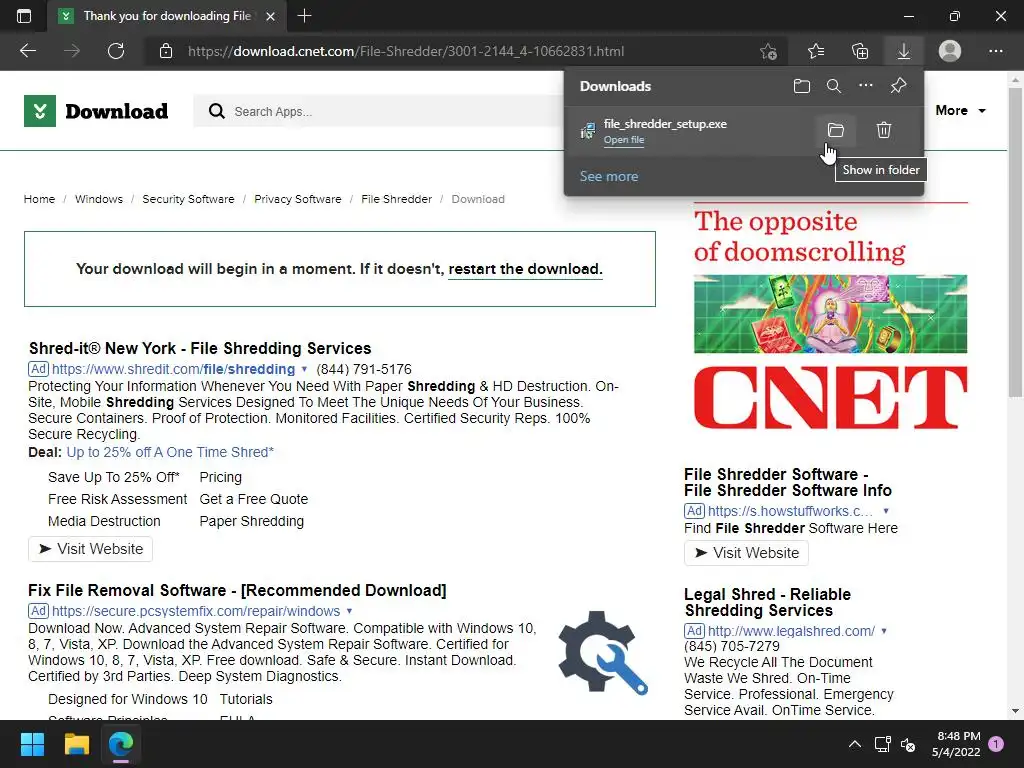The height and width of the screenshot is (768, 1024).
Task: Open downloads folder icon in Downloads panel
Action: tap(801, 86)
